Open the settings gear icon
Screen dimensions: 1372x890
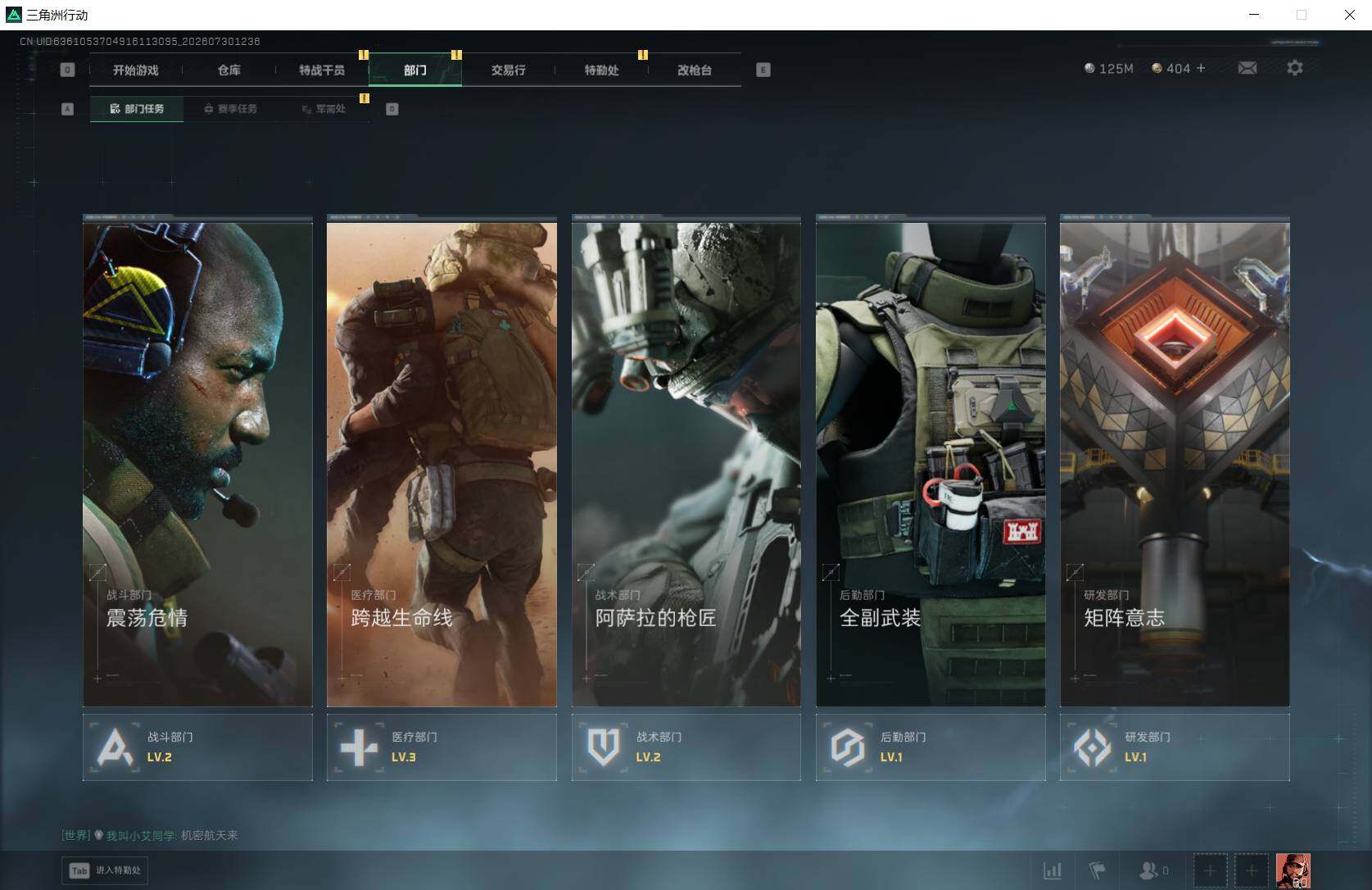click(1294, 68)
